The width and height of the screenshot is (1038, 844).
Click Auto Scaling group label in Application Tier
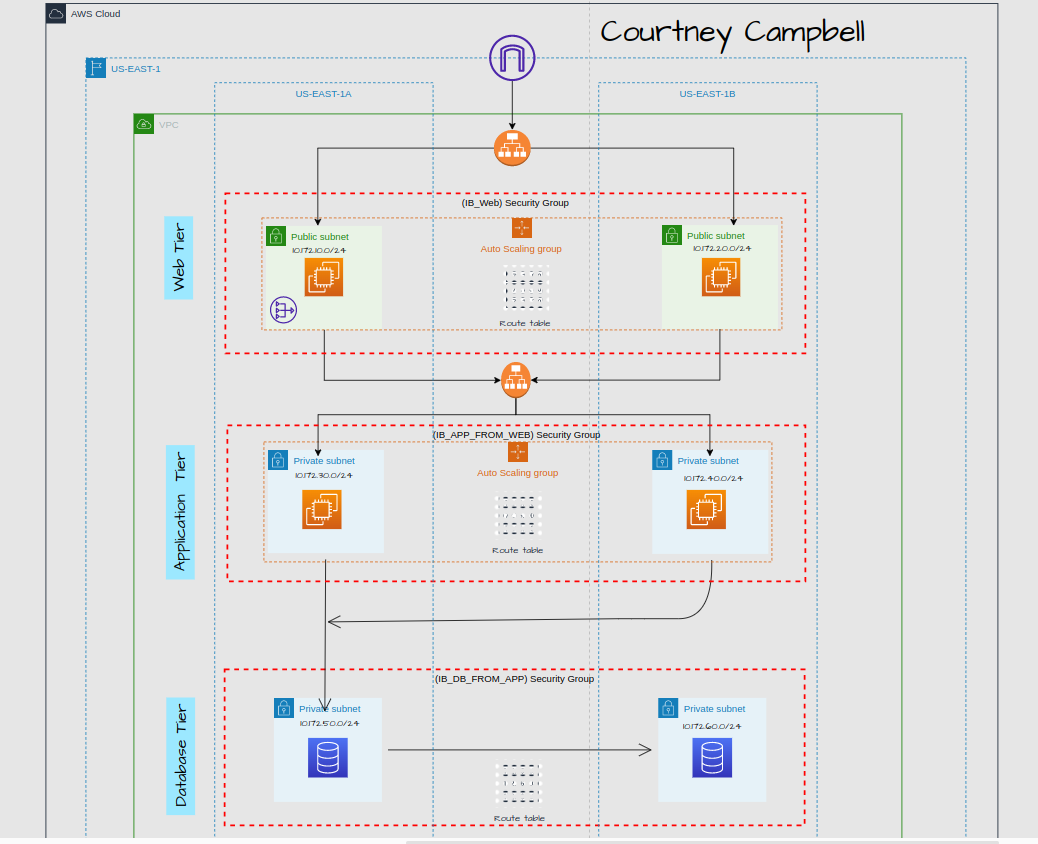tap(518, 473)
